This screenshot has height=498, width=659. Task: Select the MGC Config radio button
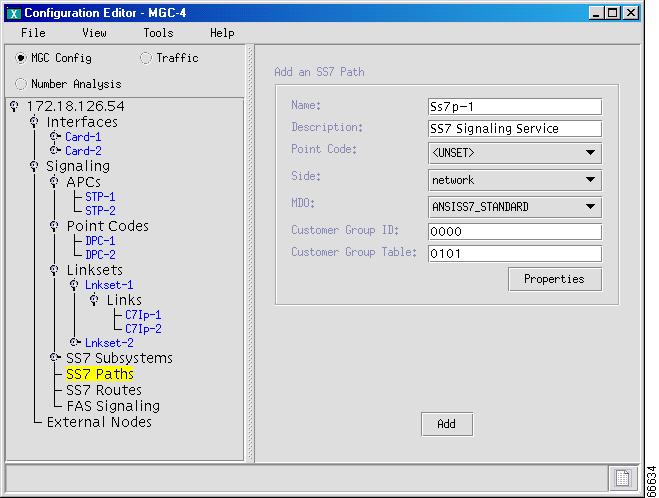tap(22, 58)
